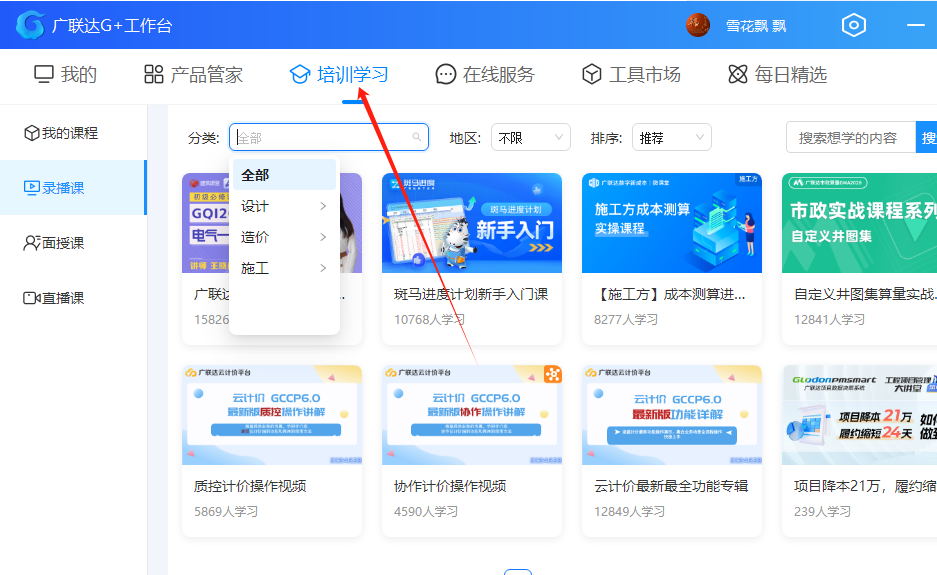Screen dimensions: 937x575
Task: Open 直播课 in sidebar
Action: (x=73, y=298)
